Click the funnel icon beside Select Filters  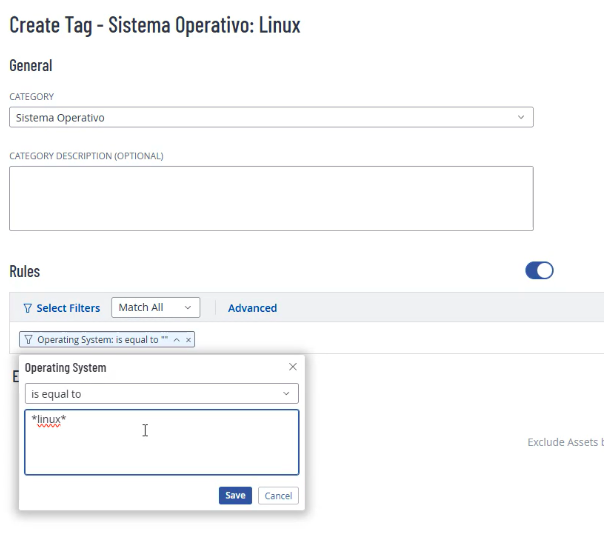[27, 308]
